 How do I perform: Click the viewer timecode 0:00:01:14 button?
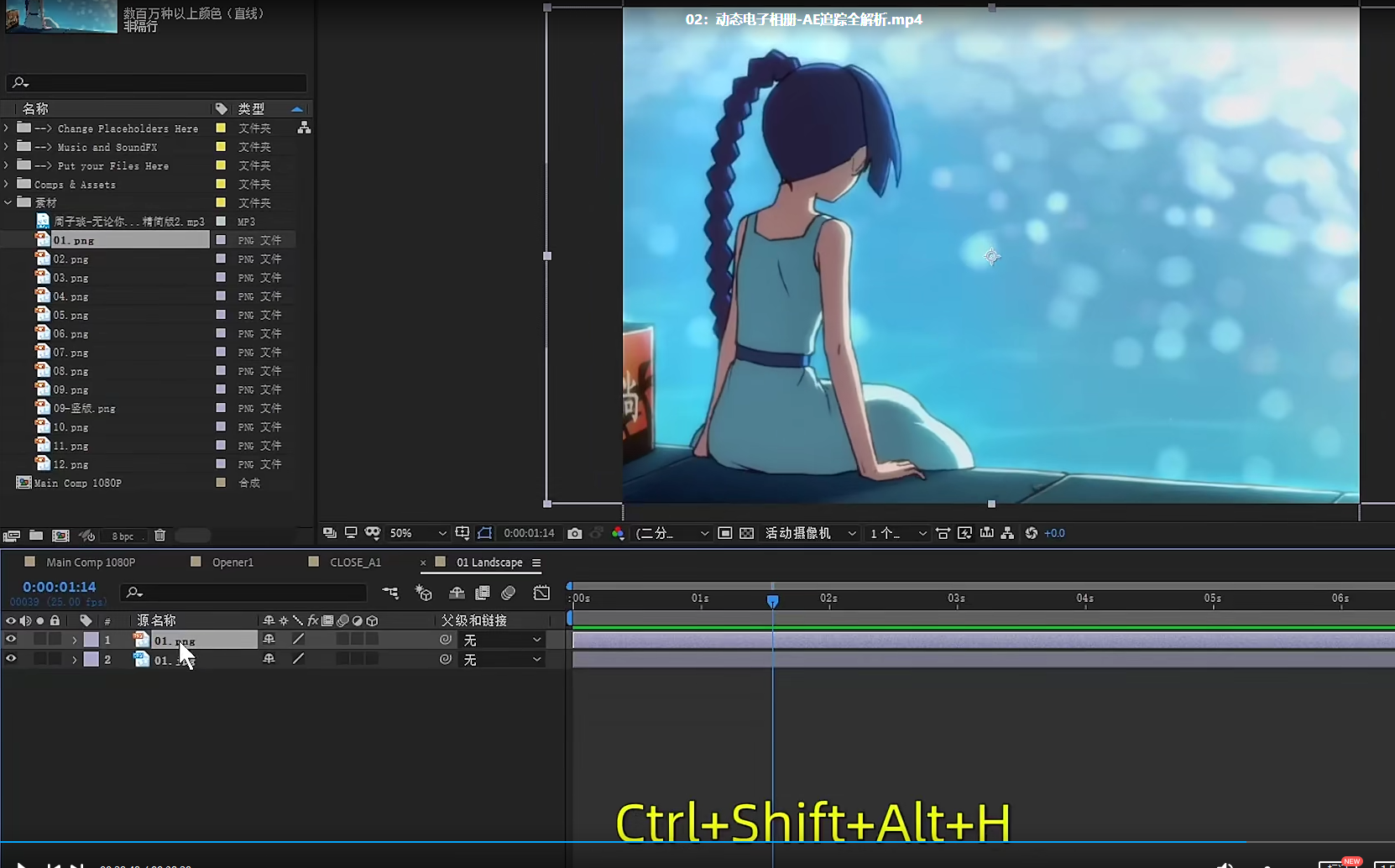pyautogui.click(x=529, y=533)
